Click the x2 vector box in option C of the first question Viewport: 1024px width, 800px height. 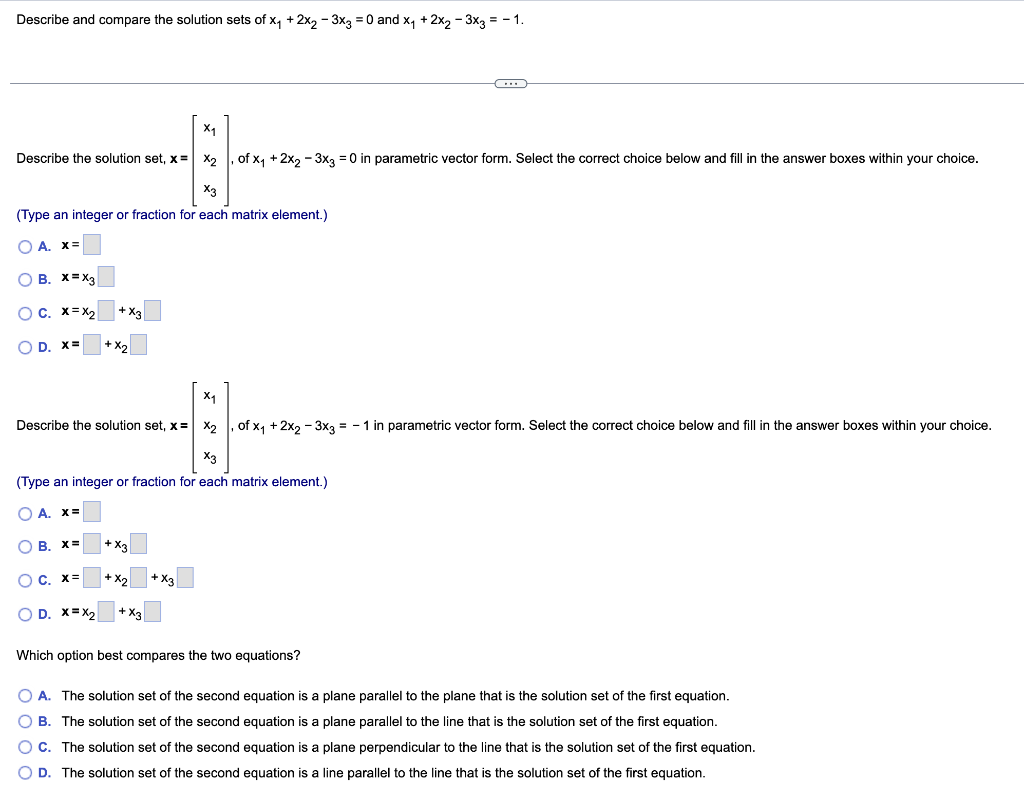click(x=106, y=310)
